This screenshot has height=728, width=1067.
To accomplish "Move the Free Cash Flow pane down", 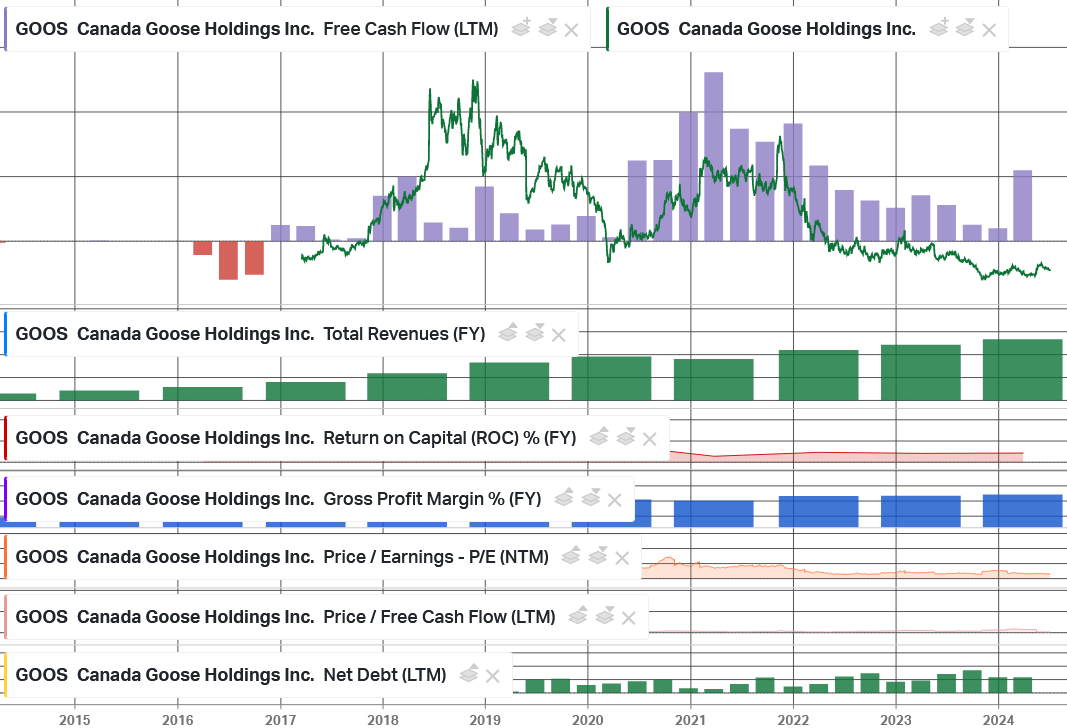I will coord(548,29).
